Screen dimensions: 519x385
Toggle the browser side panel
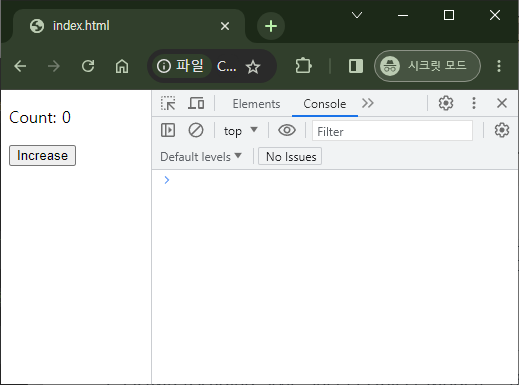point(356,66)
